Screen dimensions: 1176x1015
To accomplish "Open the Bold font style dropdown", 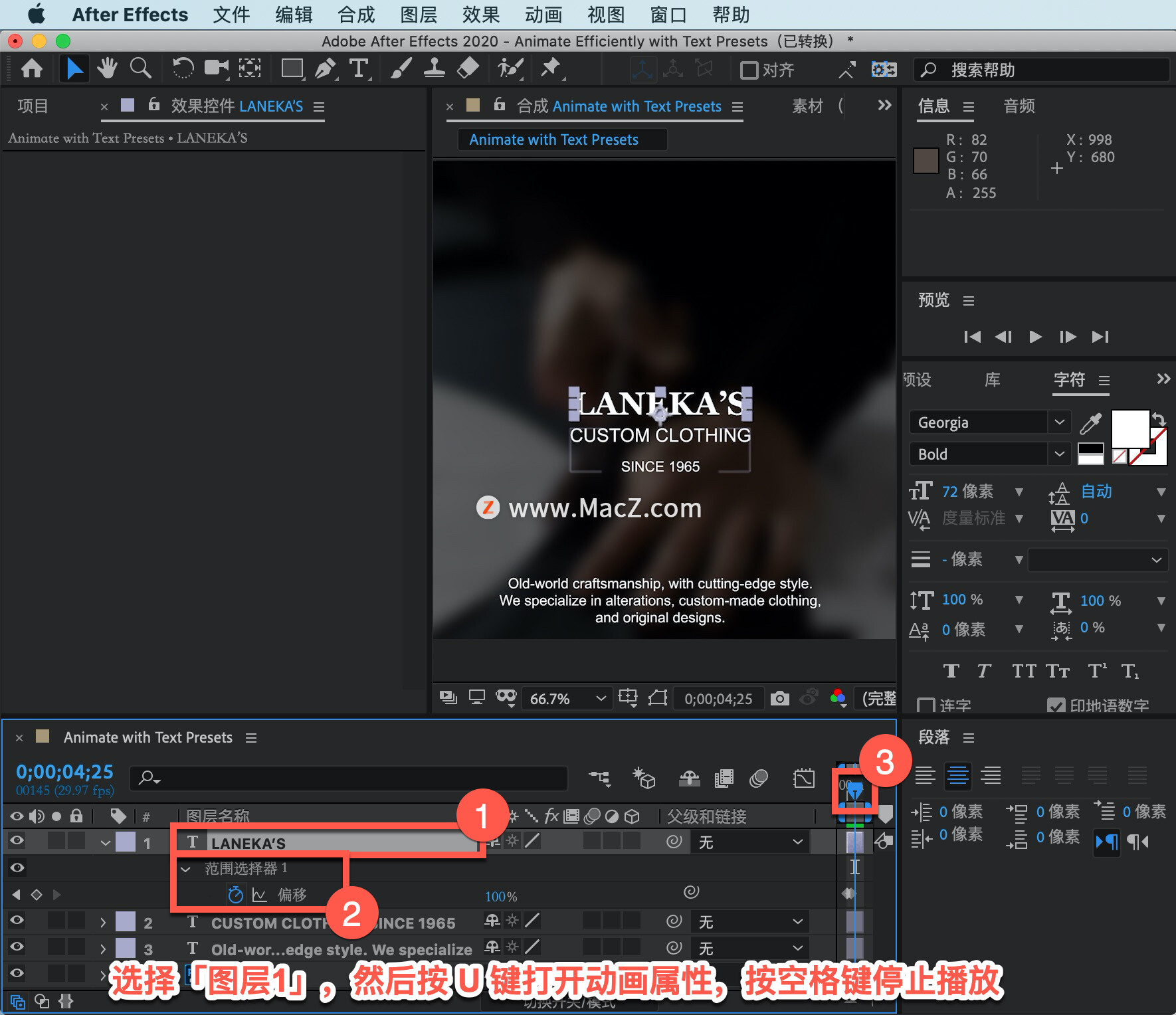I will click(x=1059, y=454).
